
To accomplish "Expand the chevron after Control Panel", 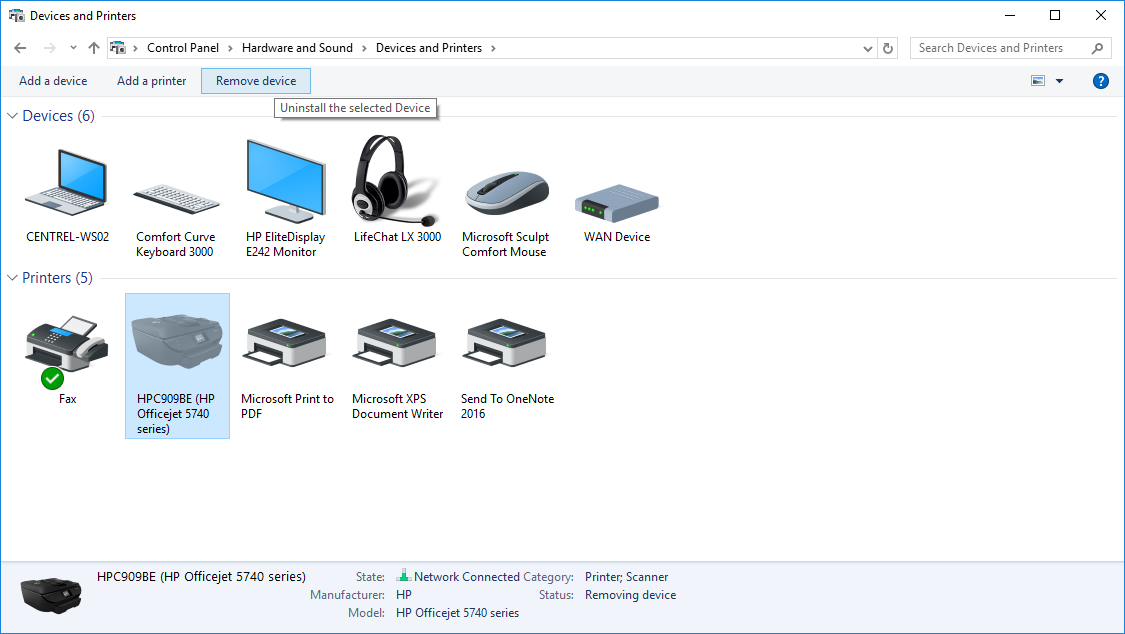I will coord(230,48).
